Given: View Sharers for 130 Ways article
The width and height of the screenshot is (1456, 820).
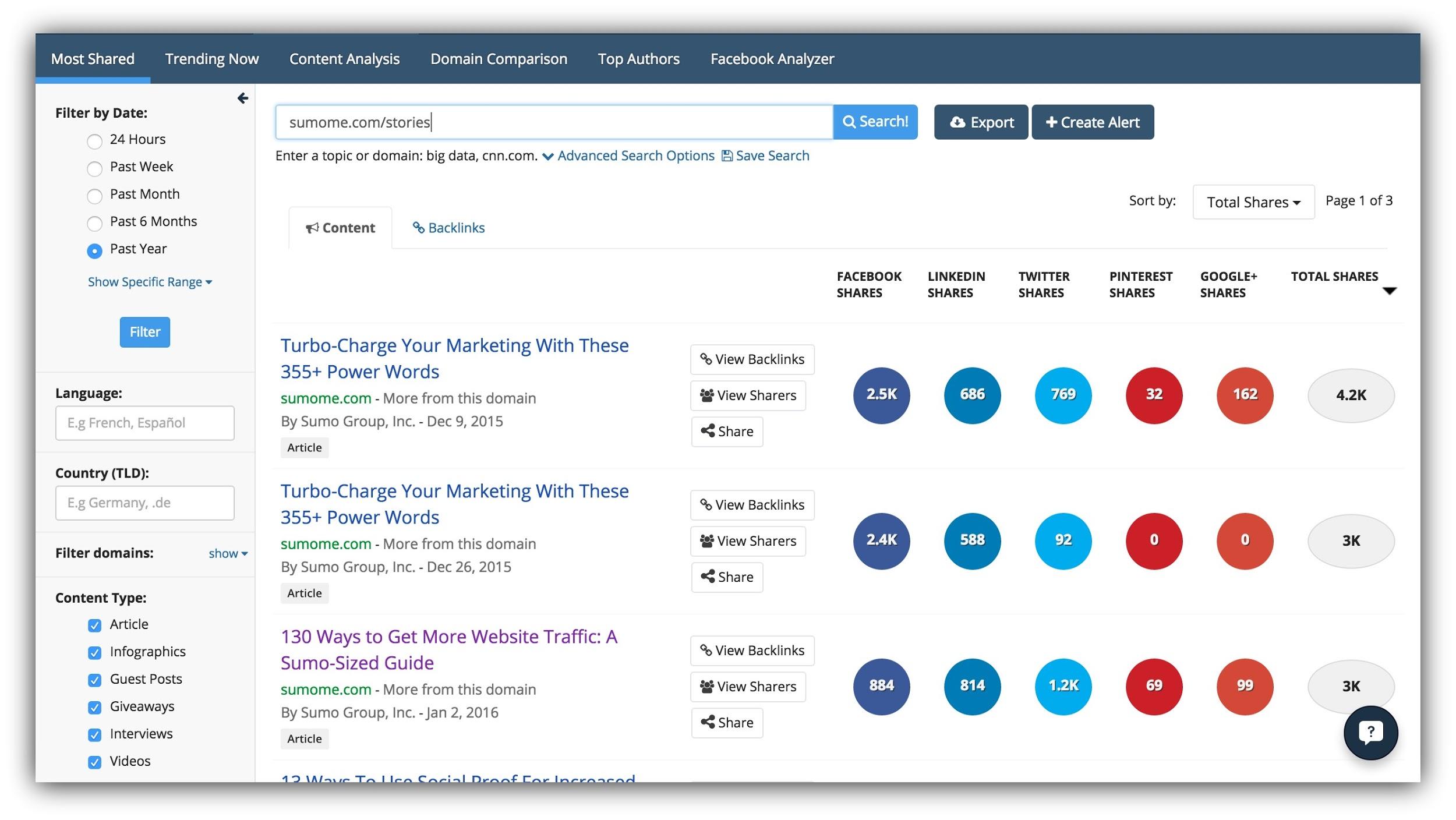Looking at the screenshot, I should [x=748, y=687].
